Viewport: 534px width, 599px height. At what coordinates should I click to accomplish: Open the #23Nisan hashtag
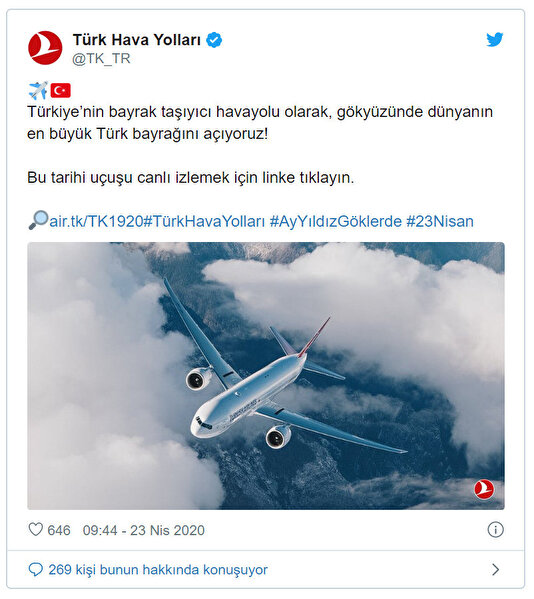pyautogui.click(x=440, y=221)
